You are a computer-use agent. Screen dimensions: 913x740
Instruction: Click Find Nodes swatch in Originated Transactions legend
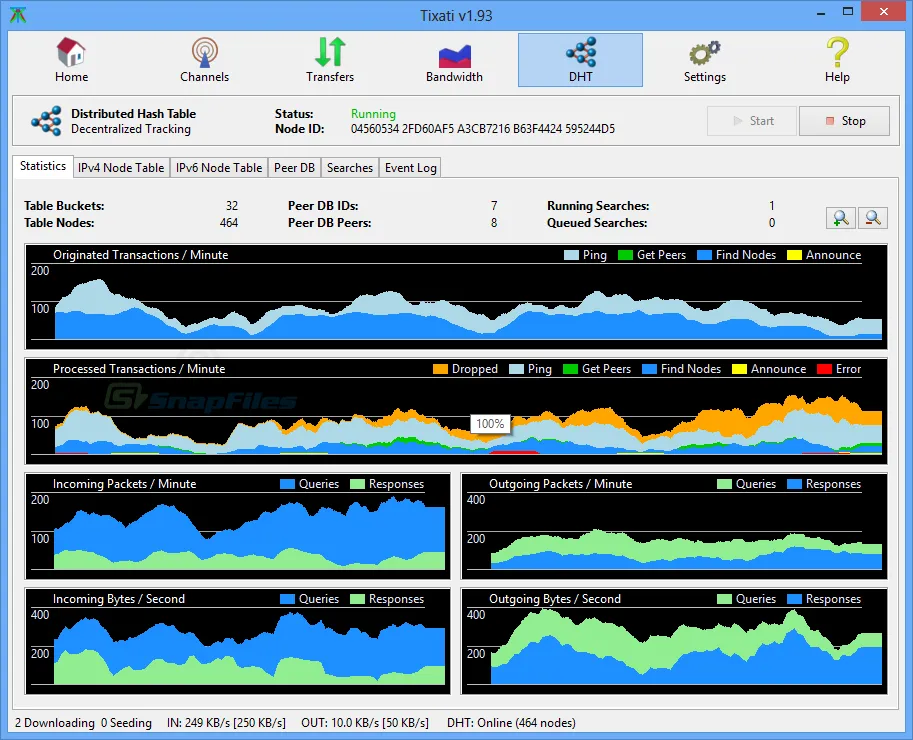705,255
